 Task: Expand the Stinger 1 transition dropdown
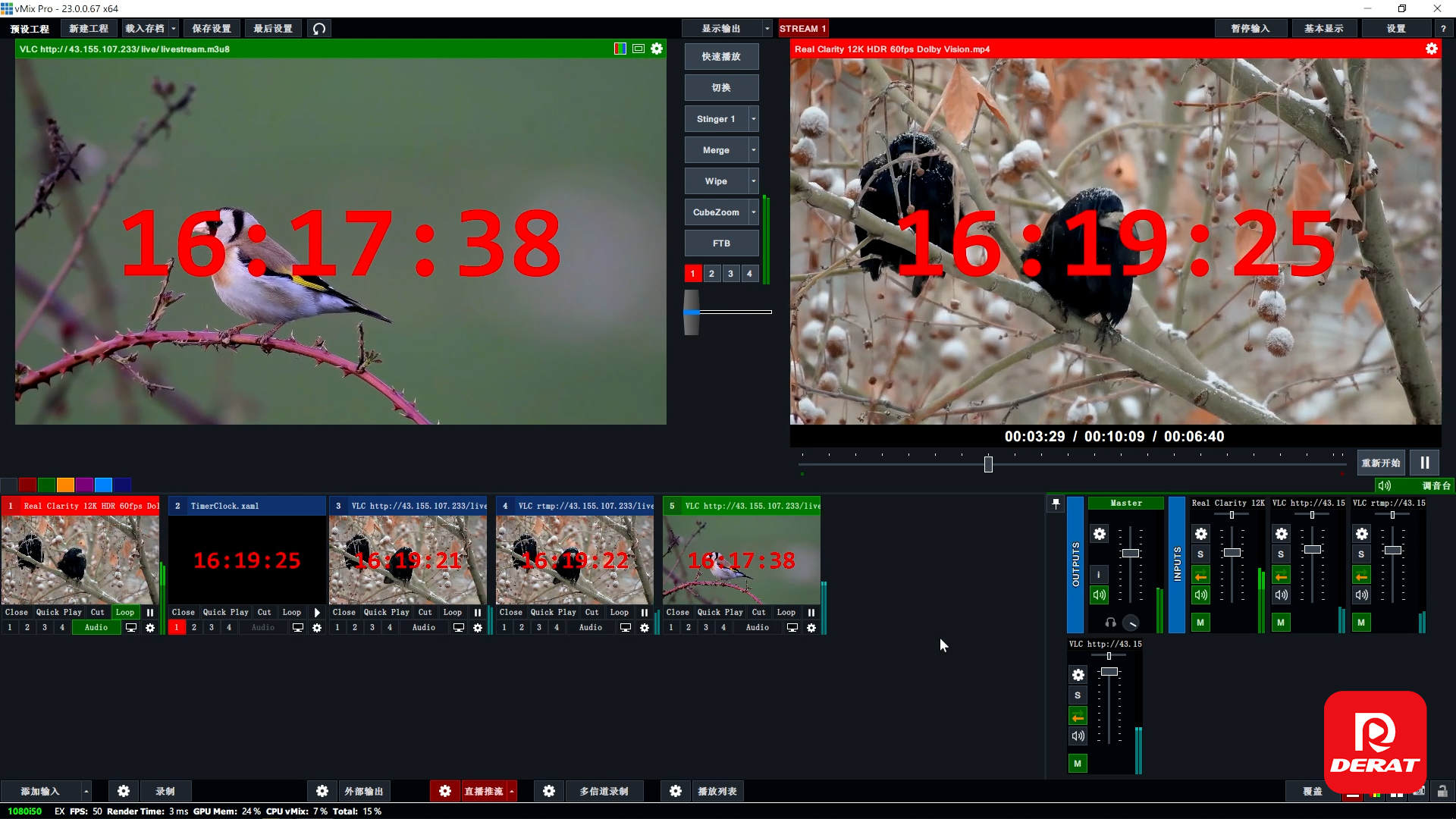point(753,119)
